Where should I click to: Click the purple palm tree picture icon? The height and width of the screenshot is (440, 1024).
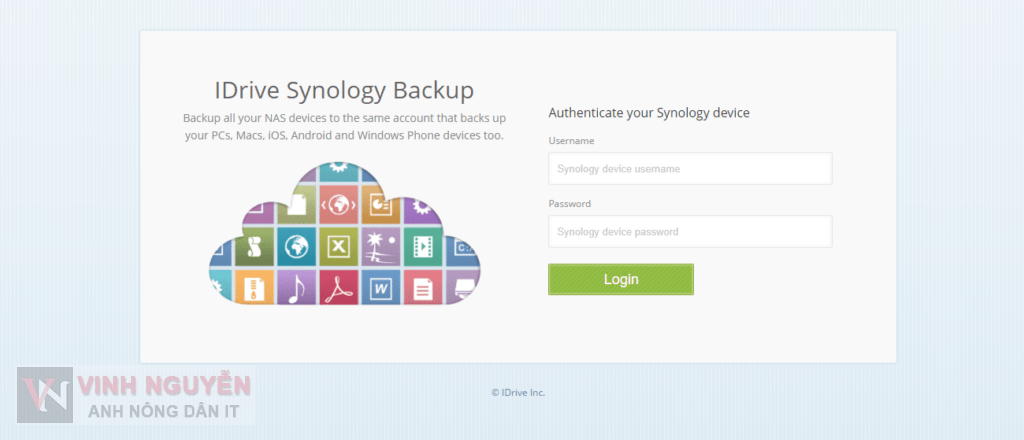[380, 246]
